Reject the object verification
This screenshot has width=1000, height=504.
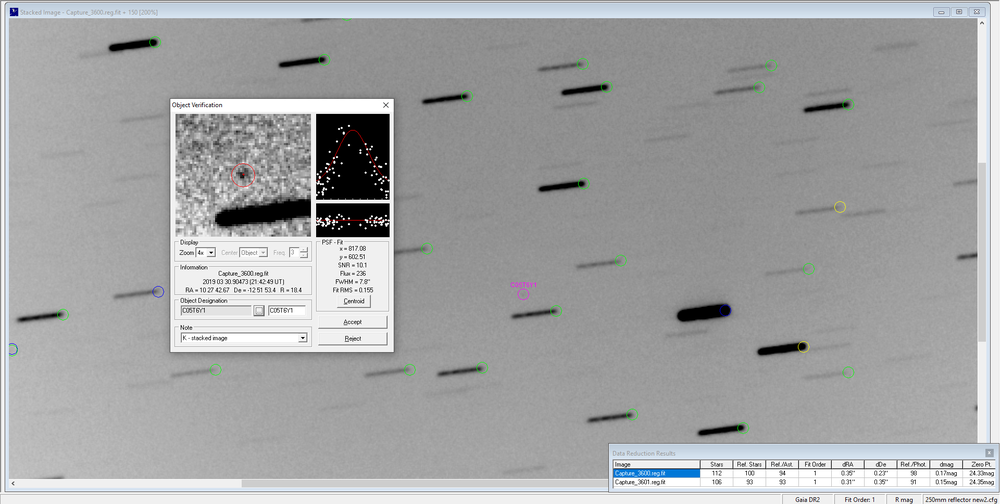[x=352, y=339]
